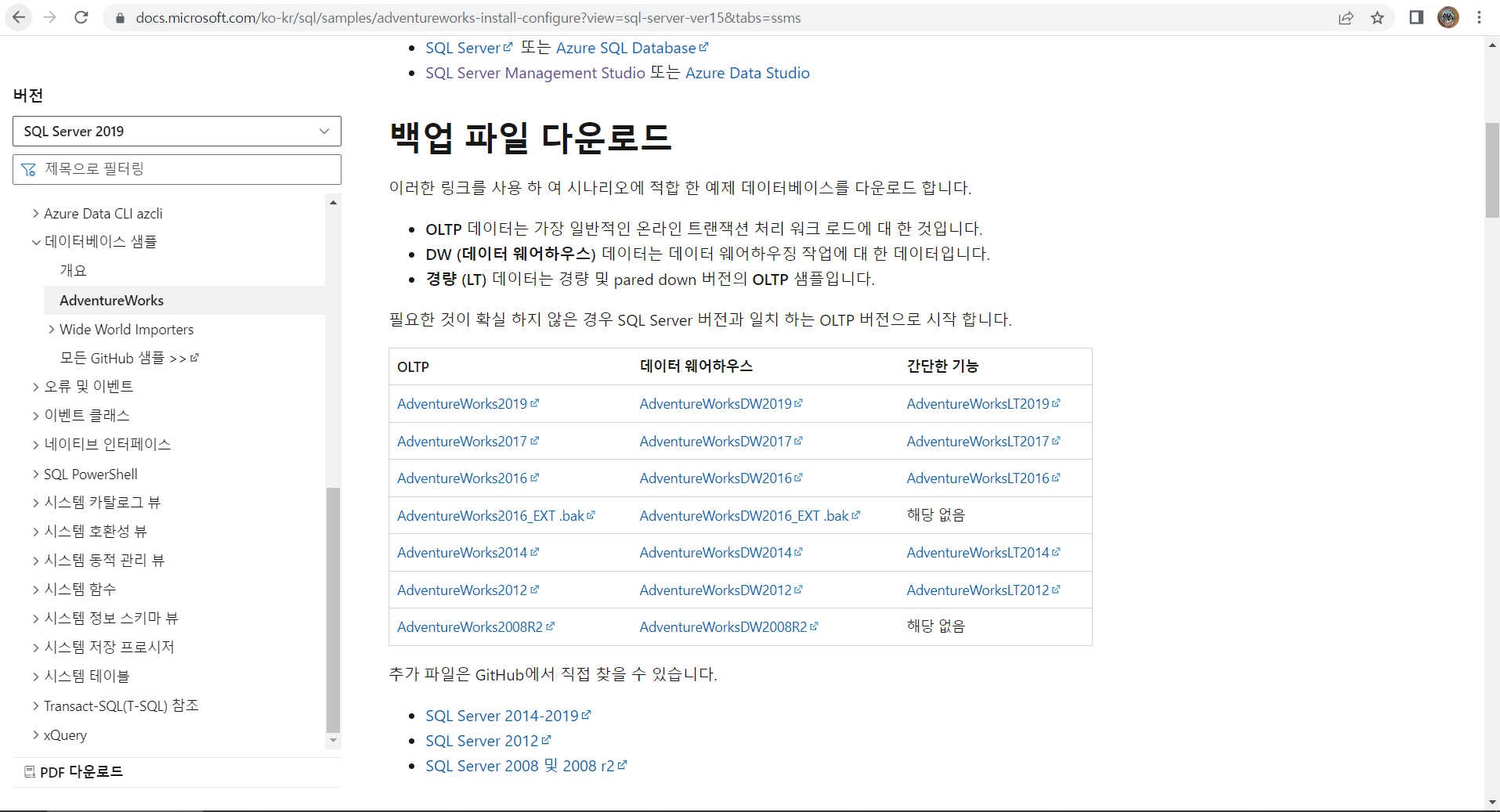The height and width of the screenshot is (812, 1500).
Task: Expand Wide World Importers node
Action: [52, 329]
